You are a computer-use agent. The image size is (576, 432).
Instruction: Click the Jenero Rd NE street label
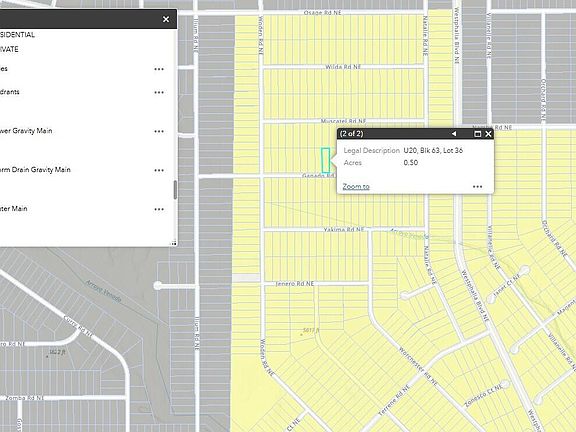(x=295, y=284)
